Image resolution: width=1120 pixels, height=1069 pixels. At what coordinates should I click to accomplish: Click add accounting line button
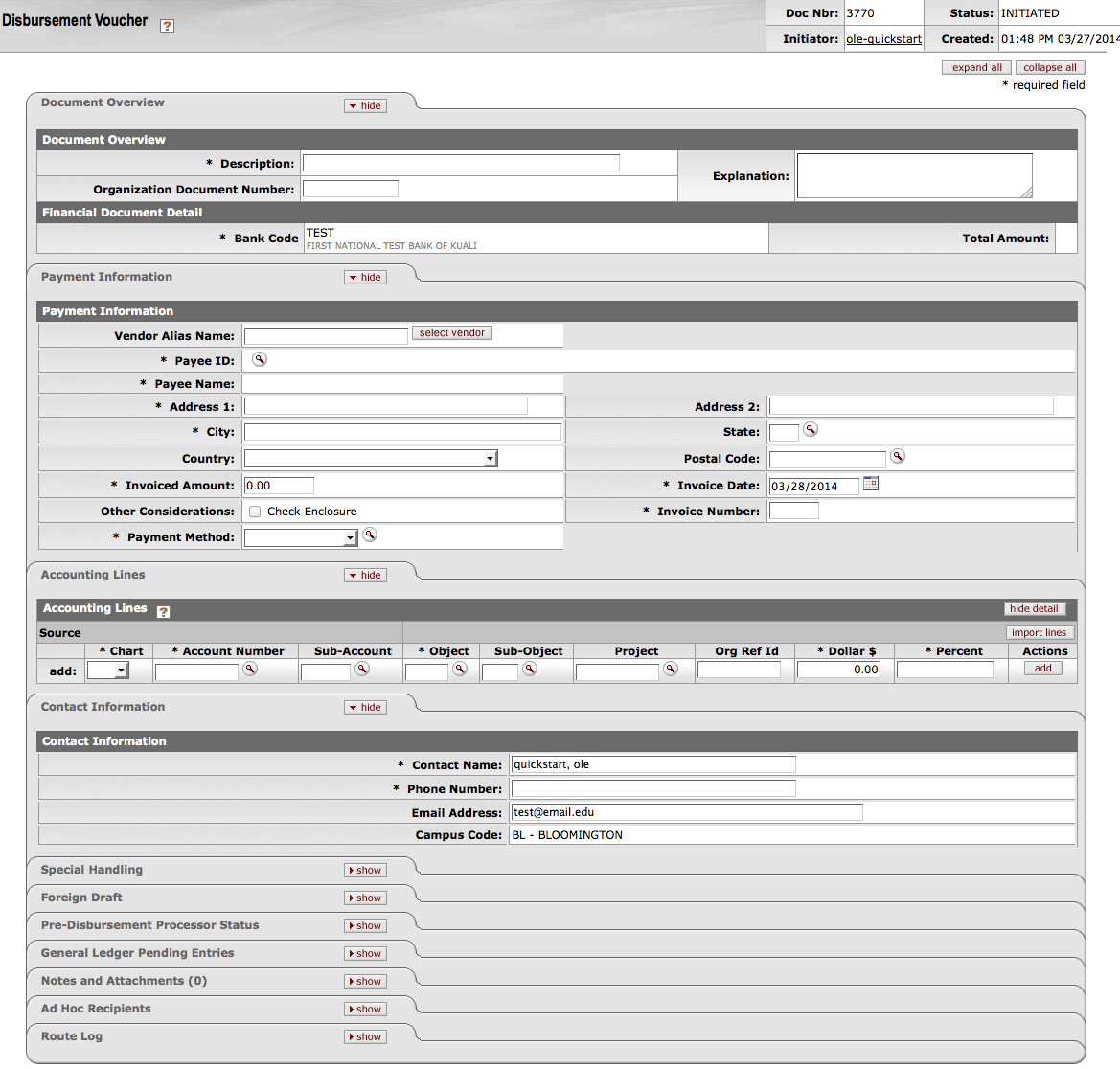[1042, 669]
